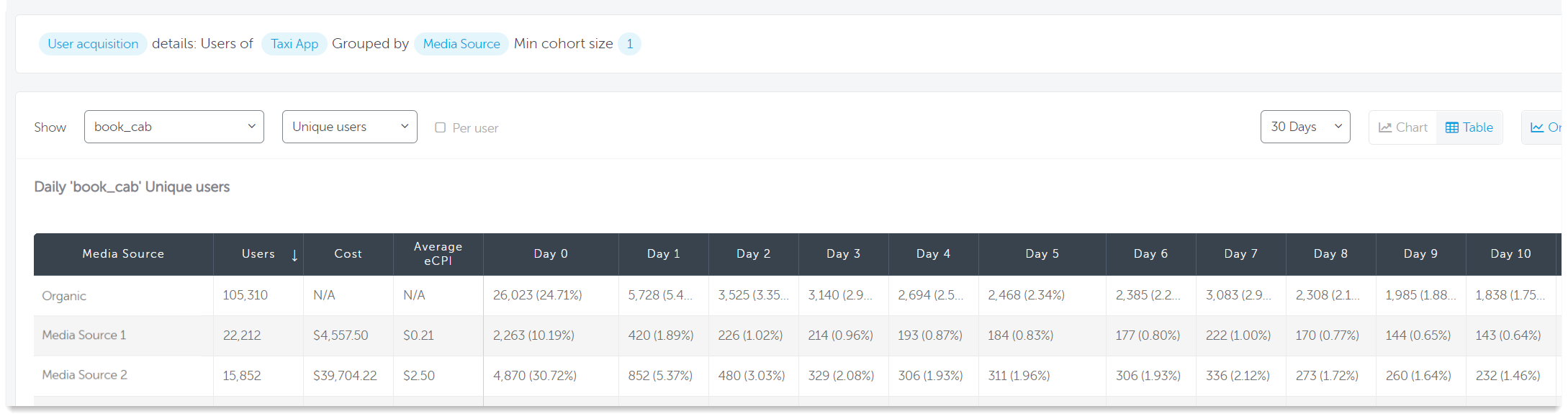
Task: Select the Day 0 column header
Action: [x=551, y=254]
